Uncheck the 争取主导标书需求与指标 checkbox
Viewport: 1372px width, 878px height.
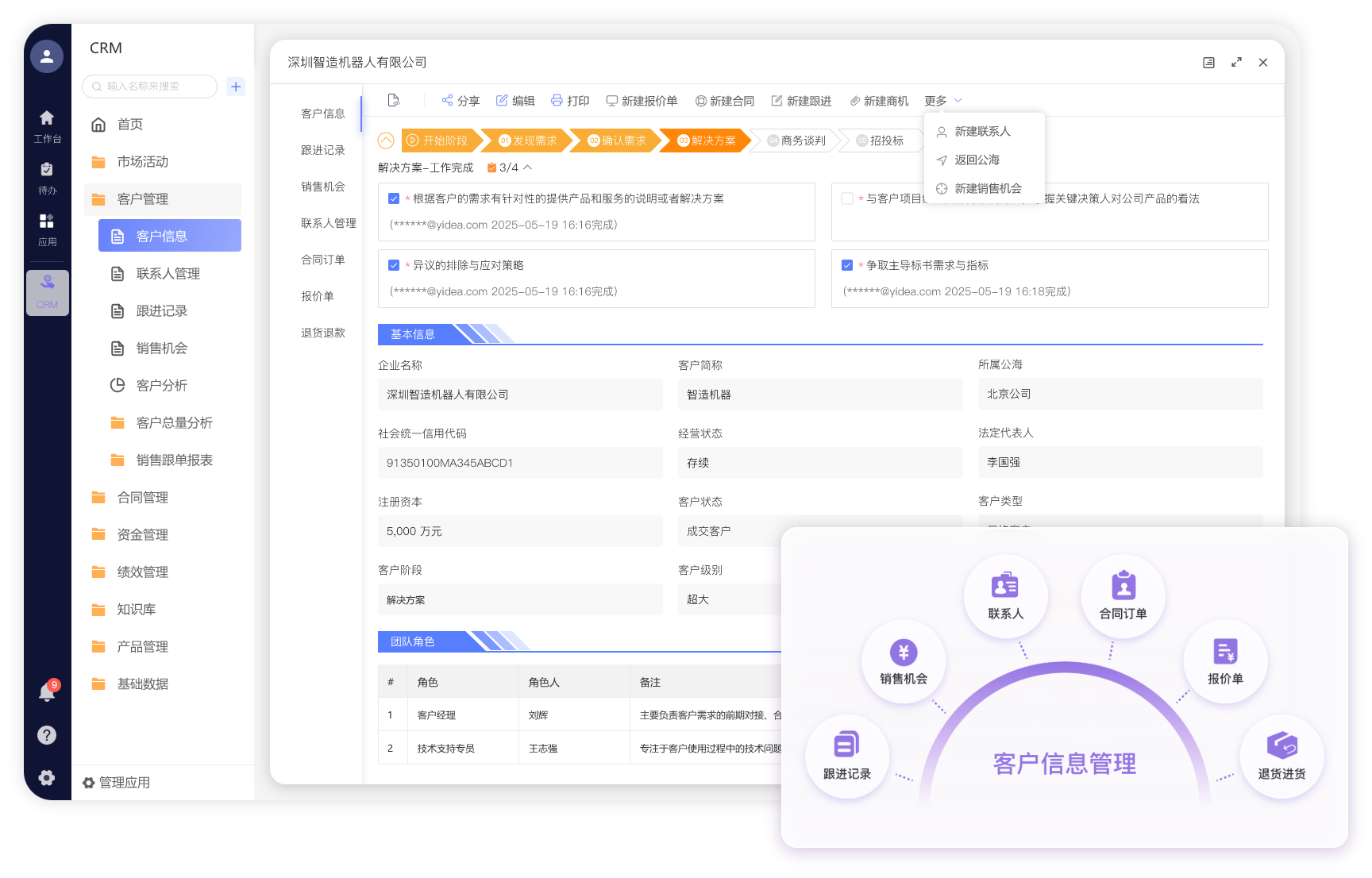(x=846, y=264)
